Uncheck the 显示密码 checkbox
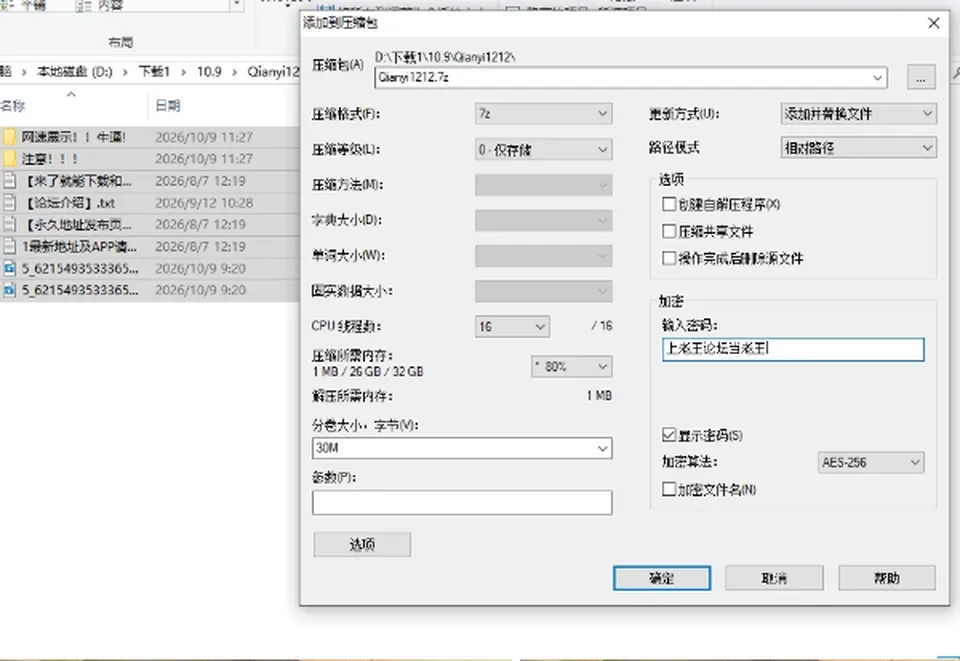 coord(669,435)
